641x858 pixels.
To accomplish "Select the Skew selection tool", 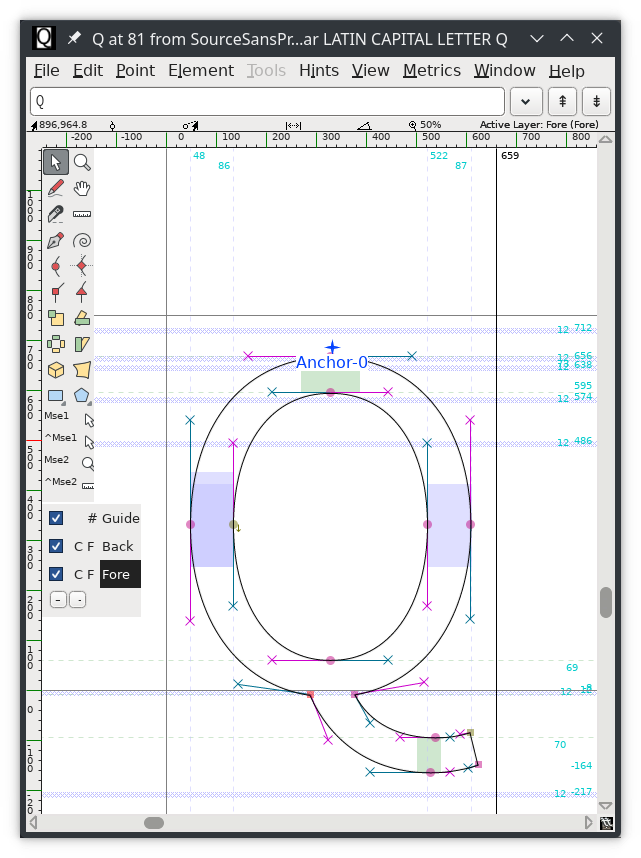I will click(82, 344).
